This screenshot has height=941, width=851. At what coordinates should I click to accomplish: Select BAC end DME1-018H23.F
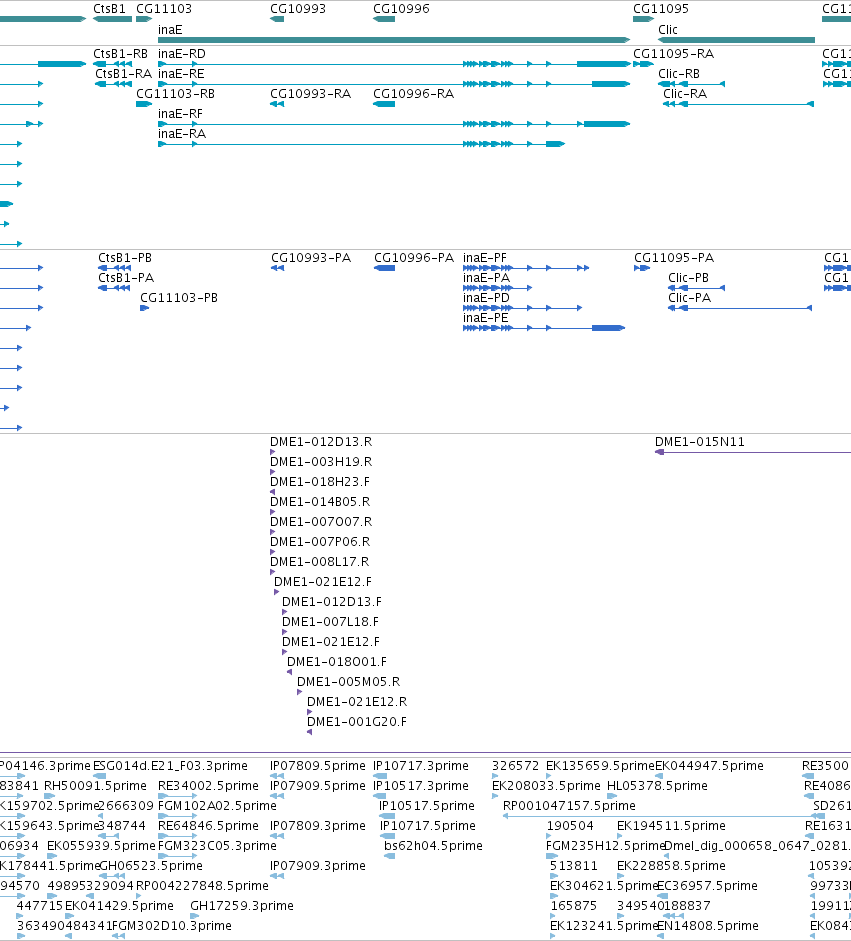click(x=272, y=492)
